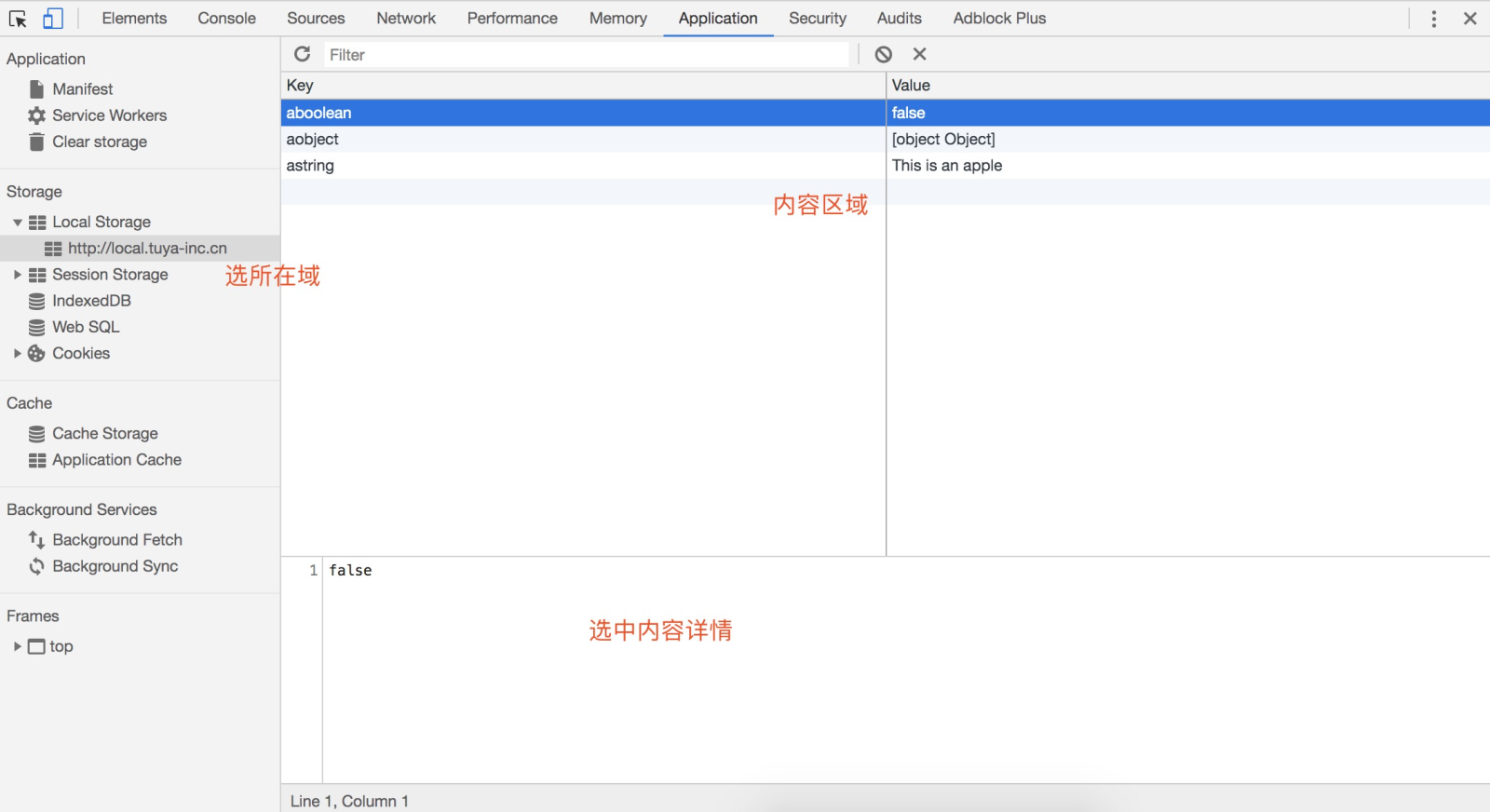Click the 'Line 1, Column 1' status
Image resolution: width=1490 pixels, height=812 pixels.
349,802
